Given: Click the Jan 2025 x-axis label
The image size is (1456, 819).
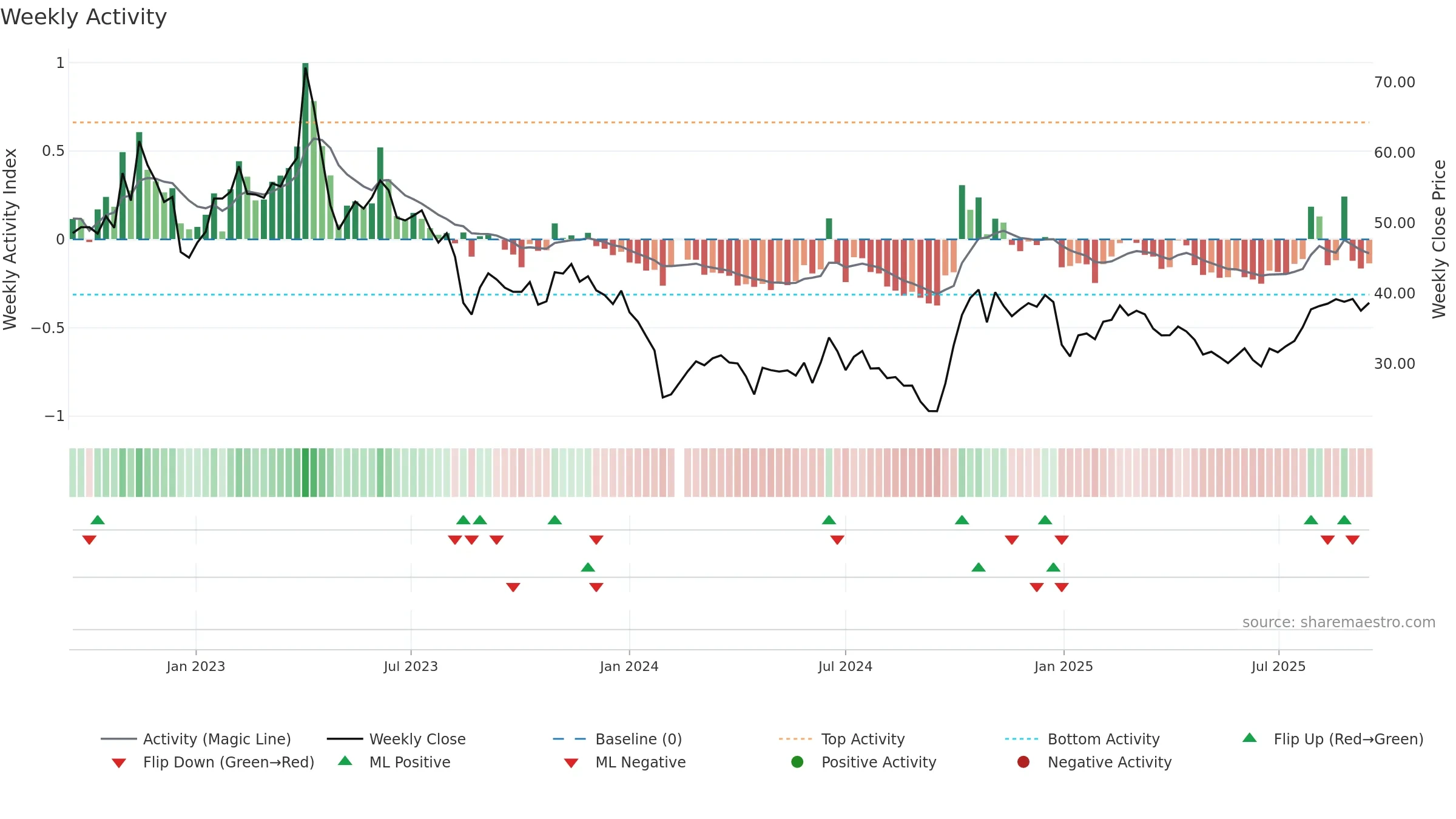Looking at the screenshot, I should pyautogui.click(x=1063, y=667).
